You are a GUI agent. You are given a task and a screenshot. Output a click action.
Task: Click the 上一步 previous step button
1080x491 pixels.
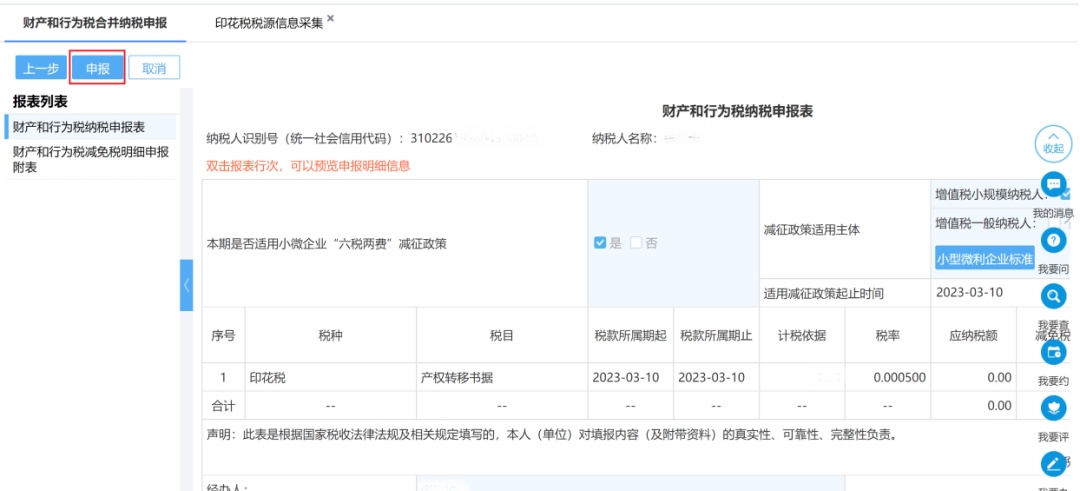pyautogui.click(x=41, y=68)
